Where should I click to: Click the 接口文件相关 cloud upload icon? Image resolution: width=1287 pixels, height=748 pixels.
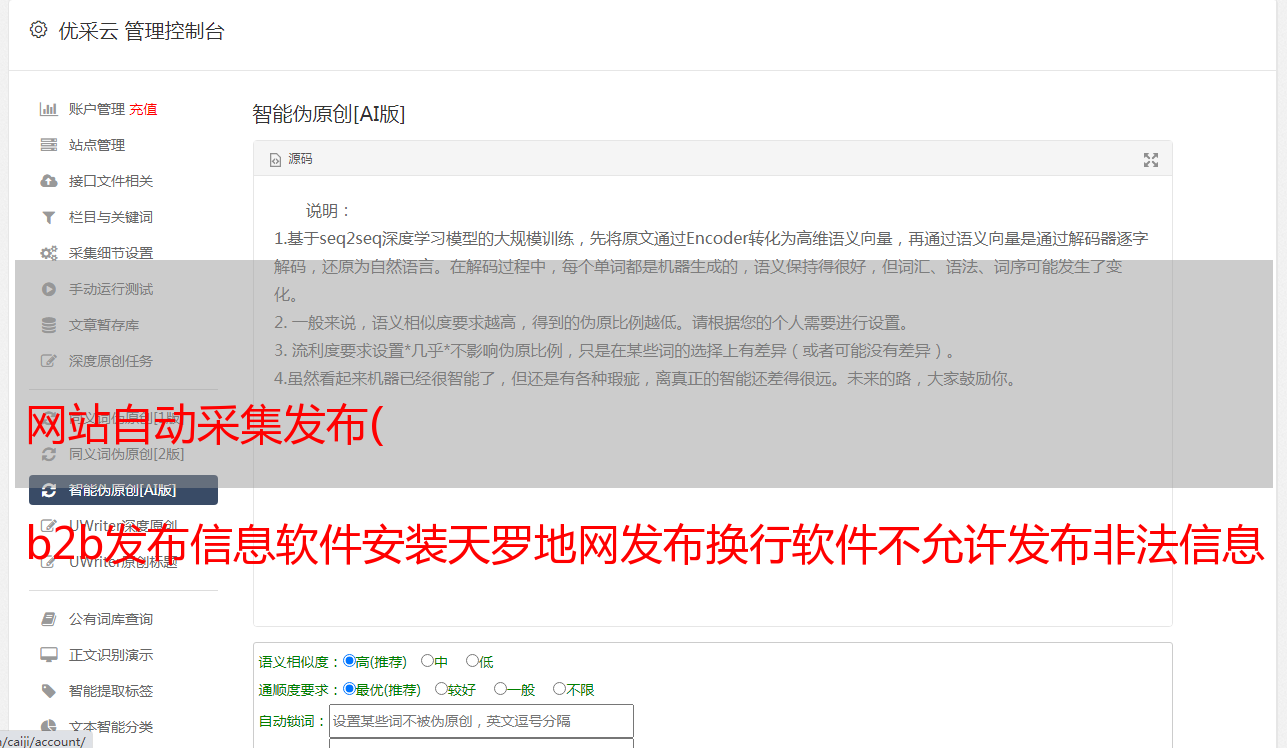[x=48, y=181]
